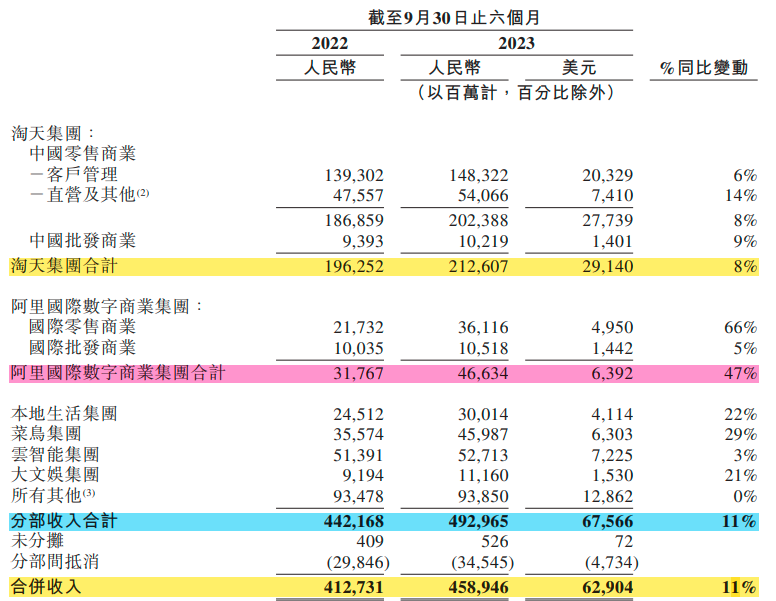
Task: Click the total 492,965
Action: pyautogui.click(x=479, y=522)
